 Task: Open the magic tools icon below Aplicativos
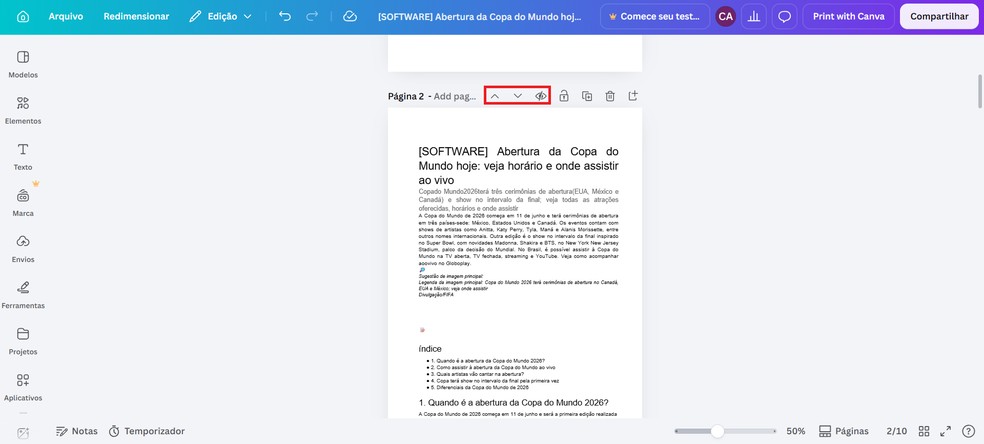pyautogui.click(x=23, y=433)
